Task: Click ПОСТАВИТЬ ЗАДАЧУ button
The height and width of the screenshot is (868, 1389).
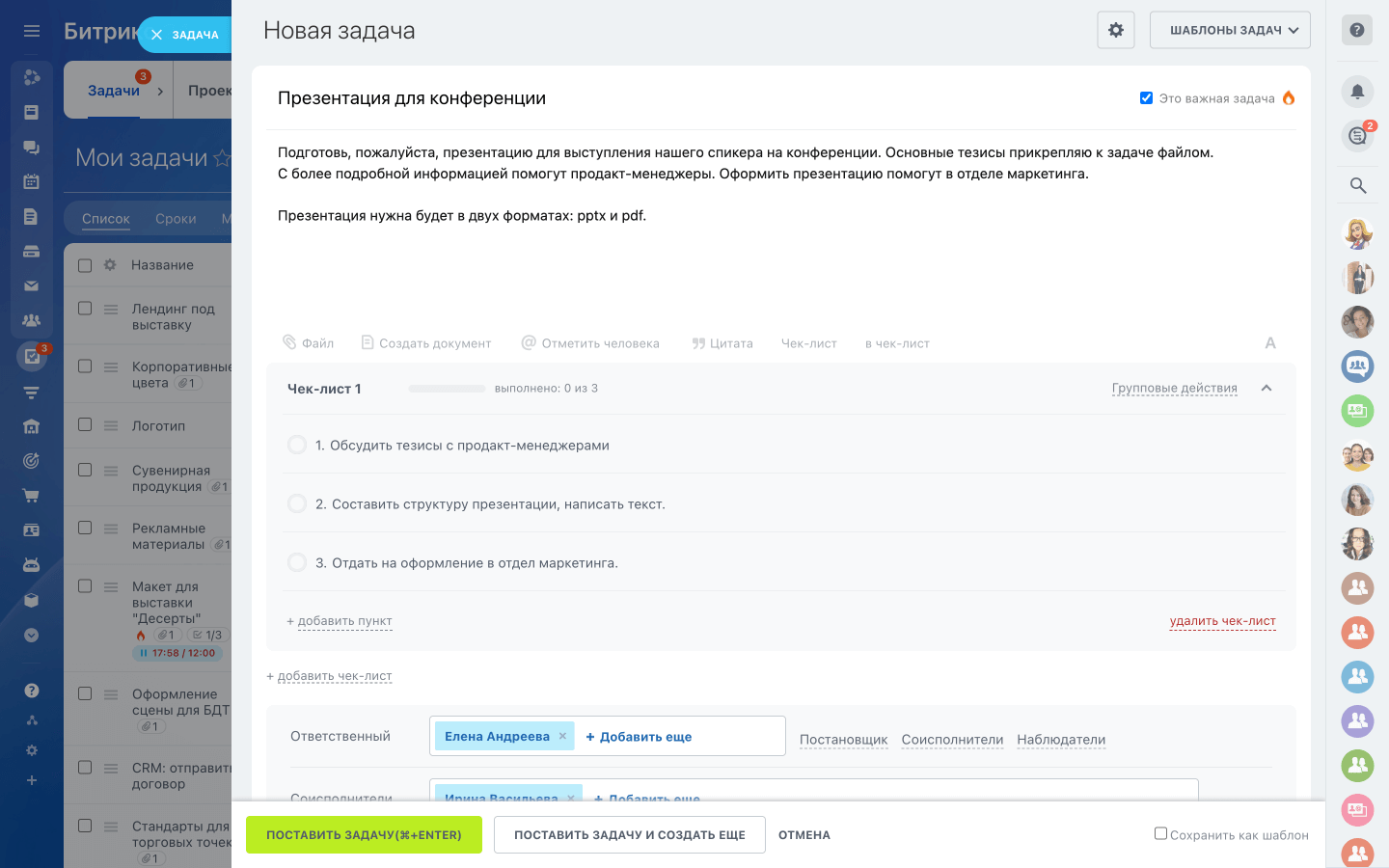Action: [x=364, y=834]
